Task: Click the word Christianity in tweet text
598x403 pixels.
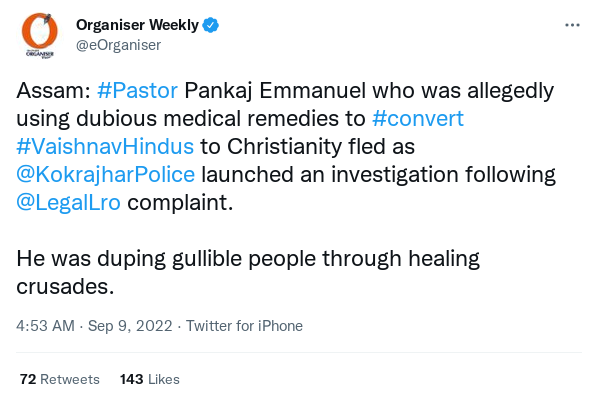Action: pos(284,146)
